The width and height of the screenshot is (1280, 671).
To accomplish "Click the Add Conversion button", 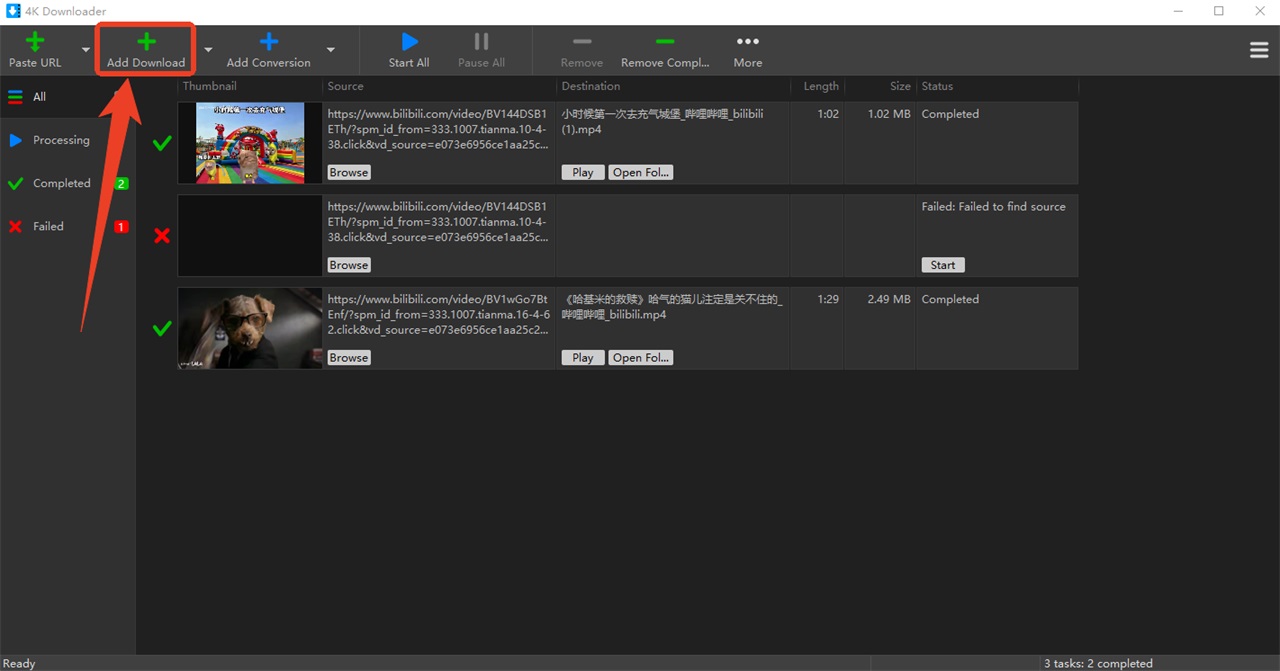I will point(268,50).
